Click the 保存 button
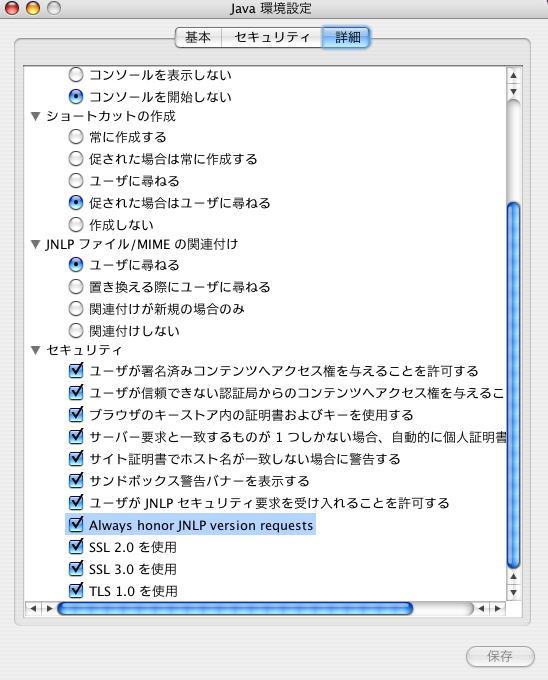548x680 pixels. pyautogui.click(x=500, y=656)
